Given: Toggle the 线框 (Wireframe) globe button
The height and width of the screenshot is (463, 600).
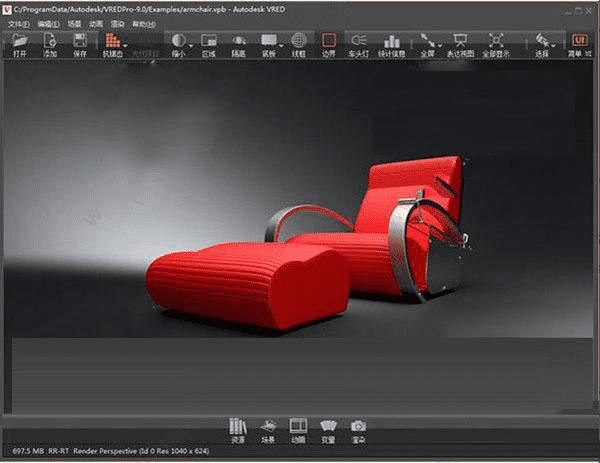Looking at the screenshot, I should click(x=298, y=42).
